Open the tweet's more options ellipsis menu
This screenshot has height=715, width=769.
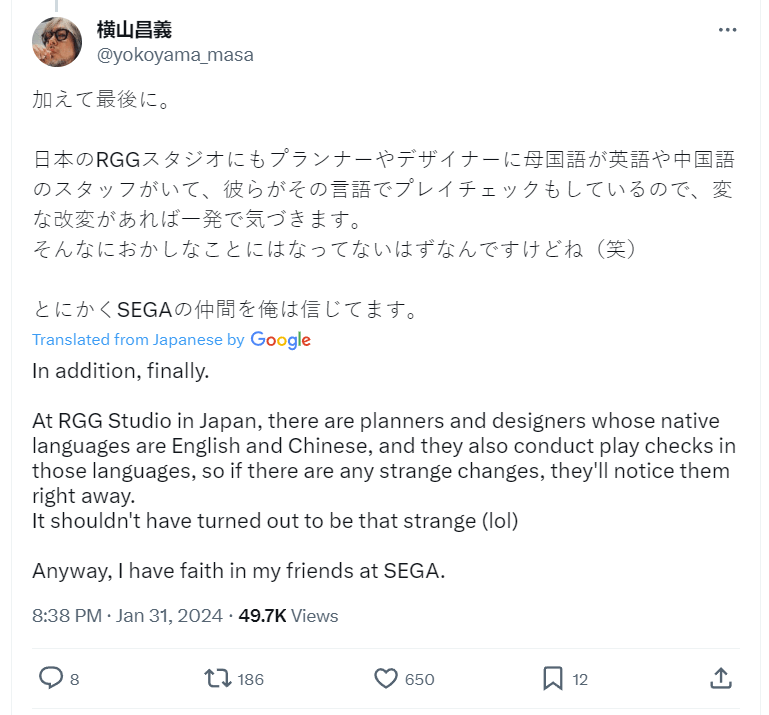(x=727, y=30)
